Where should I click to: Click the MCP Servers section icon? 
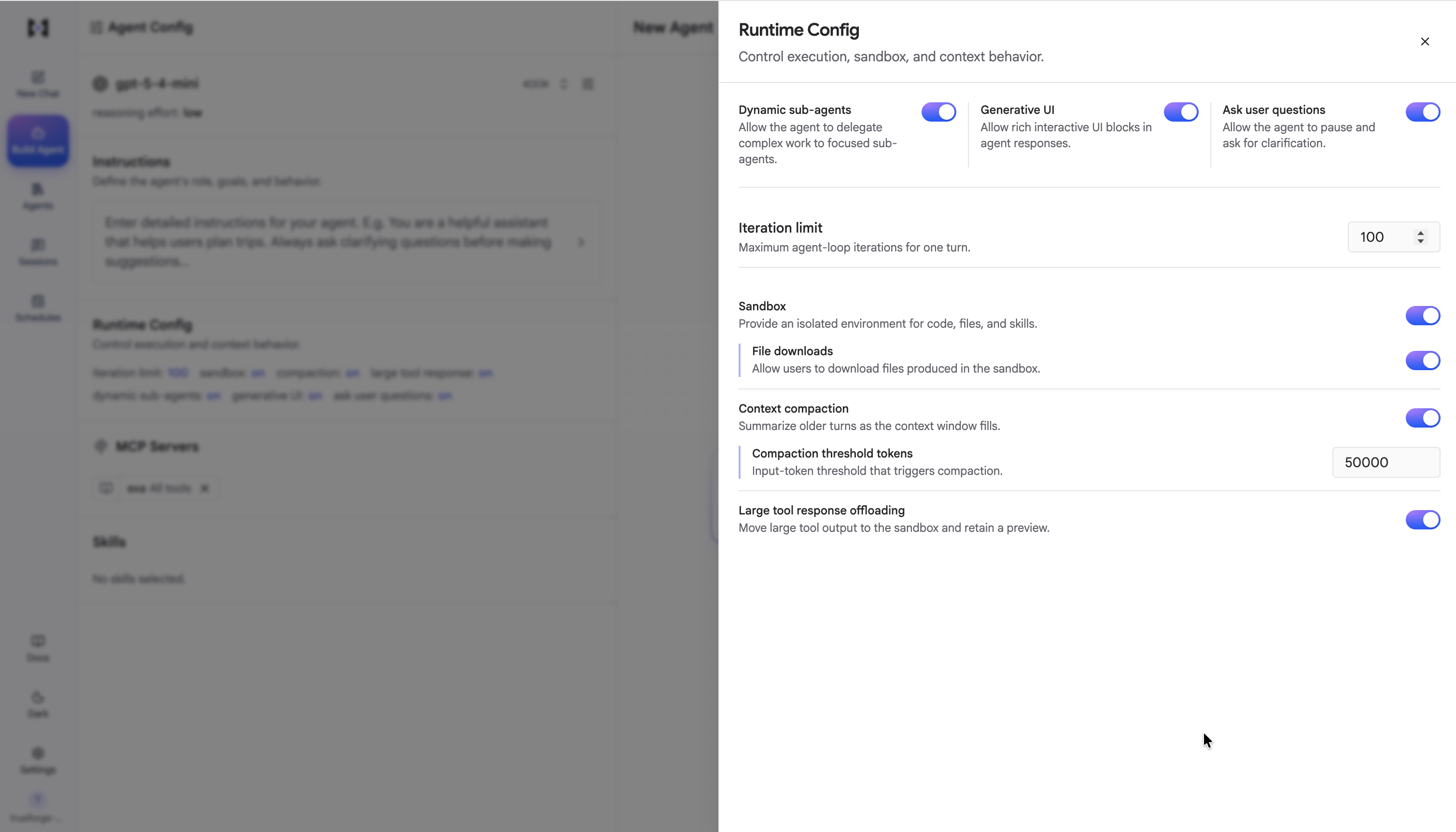click(x=100, y=446)
